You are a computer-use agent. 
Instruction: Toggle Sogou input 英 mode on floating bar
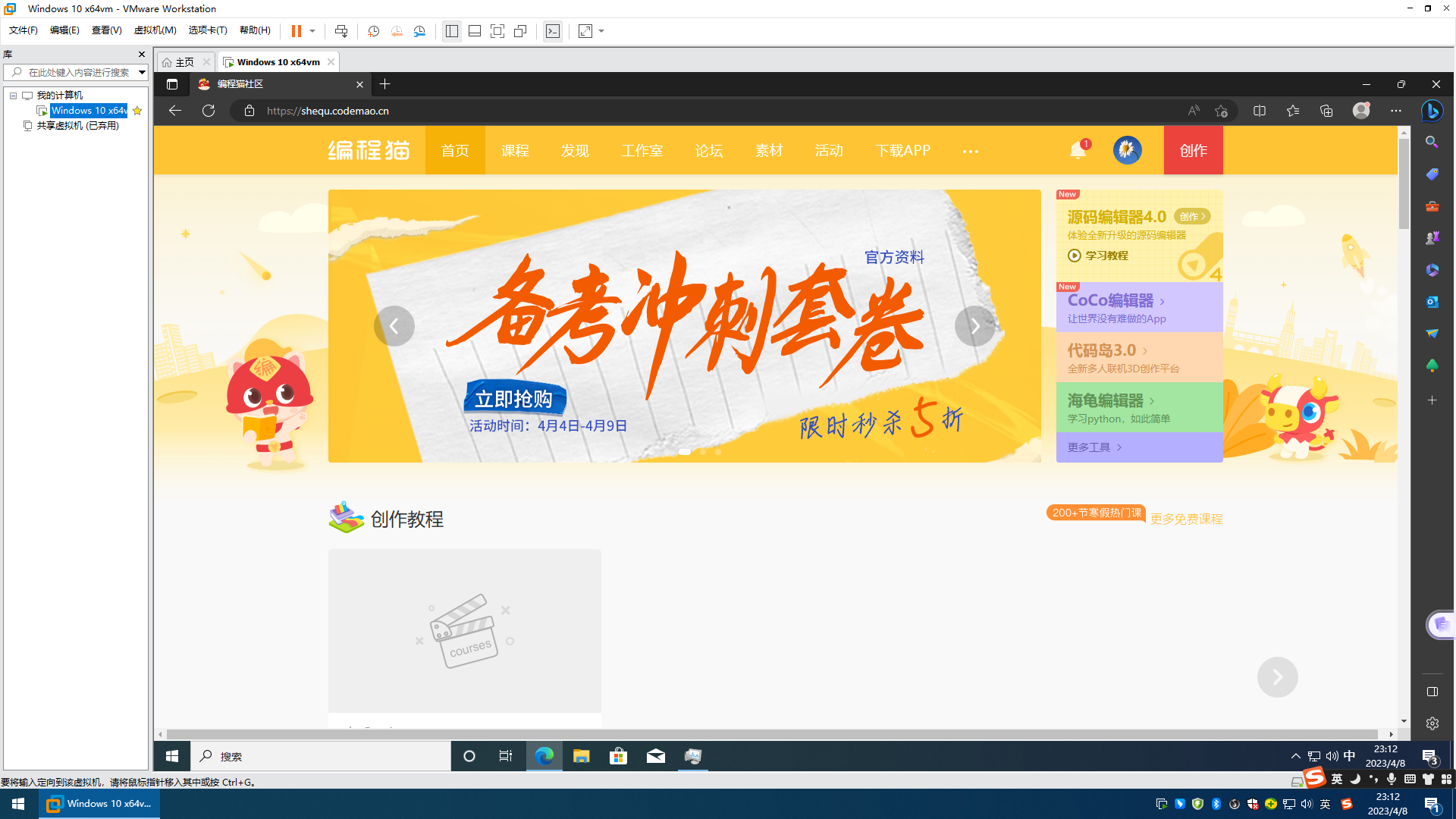point(1337,779)
